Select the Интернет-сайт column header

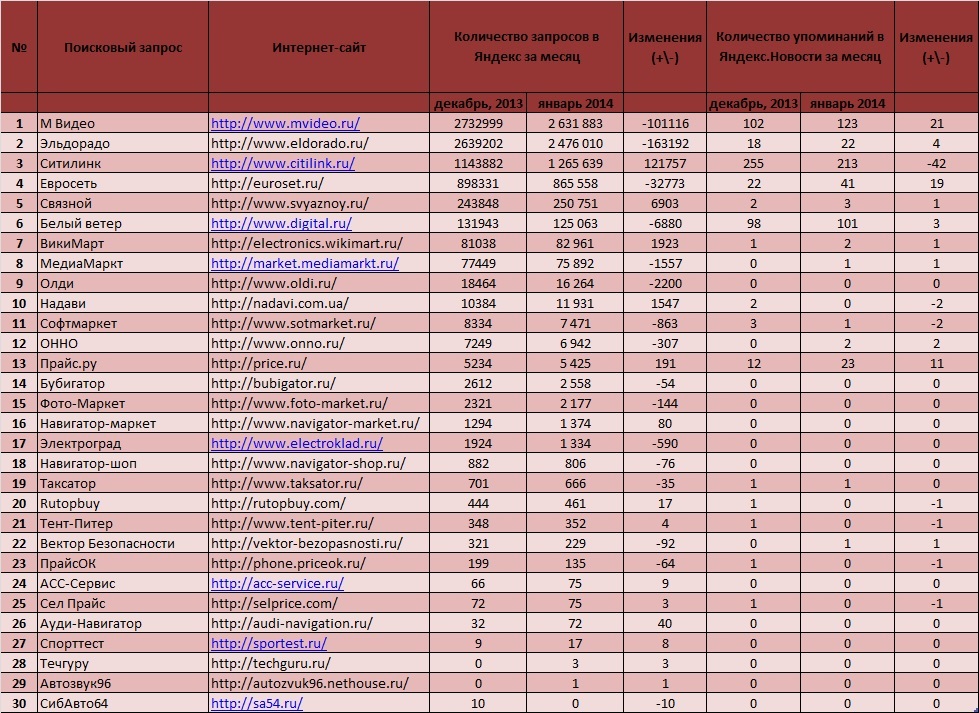point(319,47)
